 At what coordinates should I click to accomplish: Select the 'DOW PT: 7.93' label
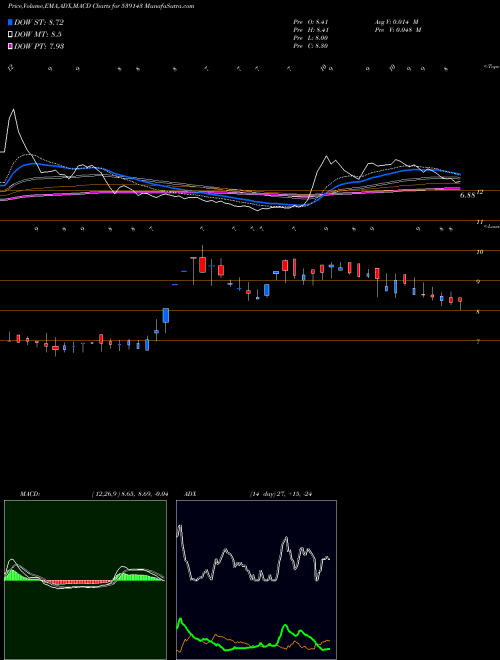(x=39, y=46)
